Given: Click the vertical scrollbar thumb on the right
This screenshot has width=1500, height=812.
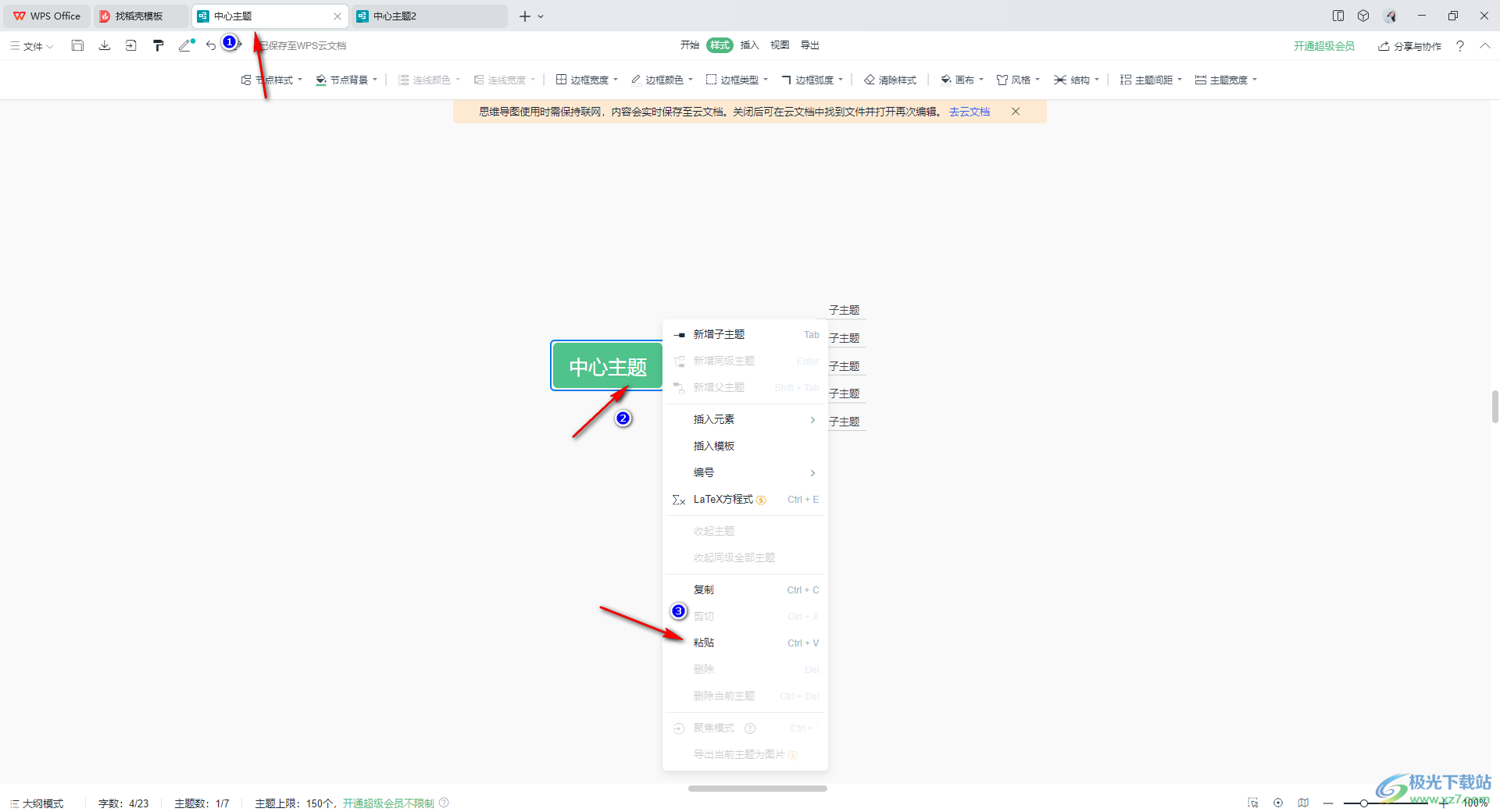Looking at the screenshot, I should 1495,407.
